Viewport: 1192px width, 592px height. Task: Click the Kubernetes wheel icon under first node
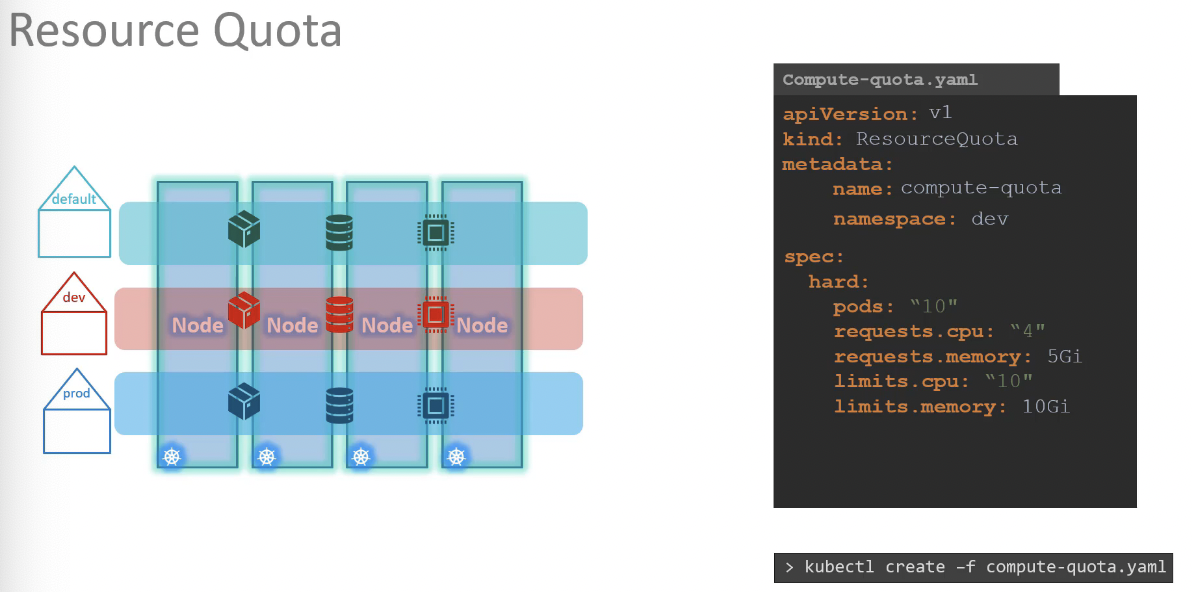[173, 457]
